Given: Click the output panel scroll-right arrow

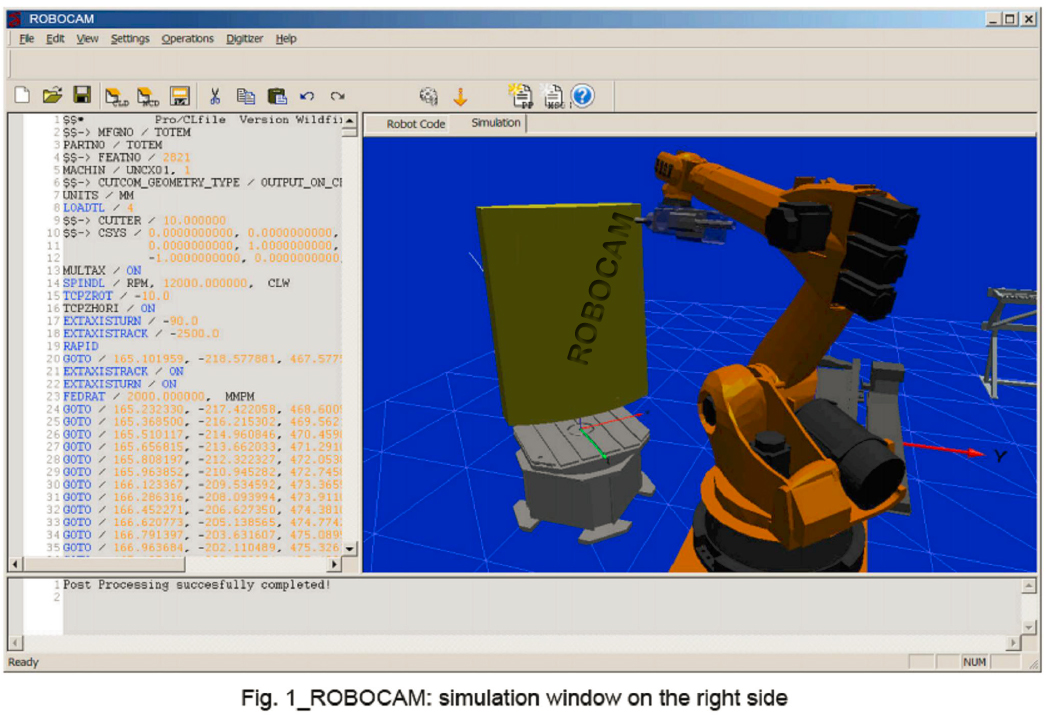Looking at the screenshot, I should tap(1013, 643).
